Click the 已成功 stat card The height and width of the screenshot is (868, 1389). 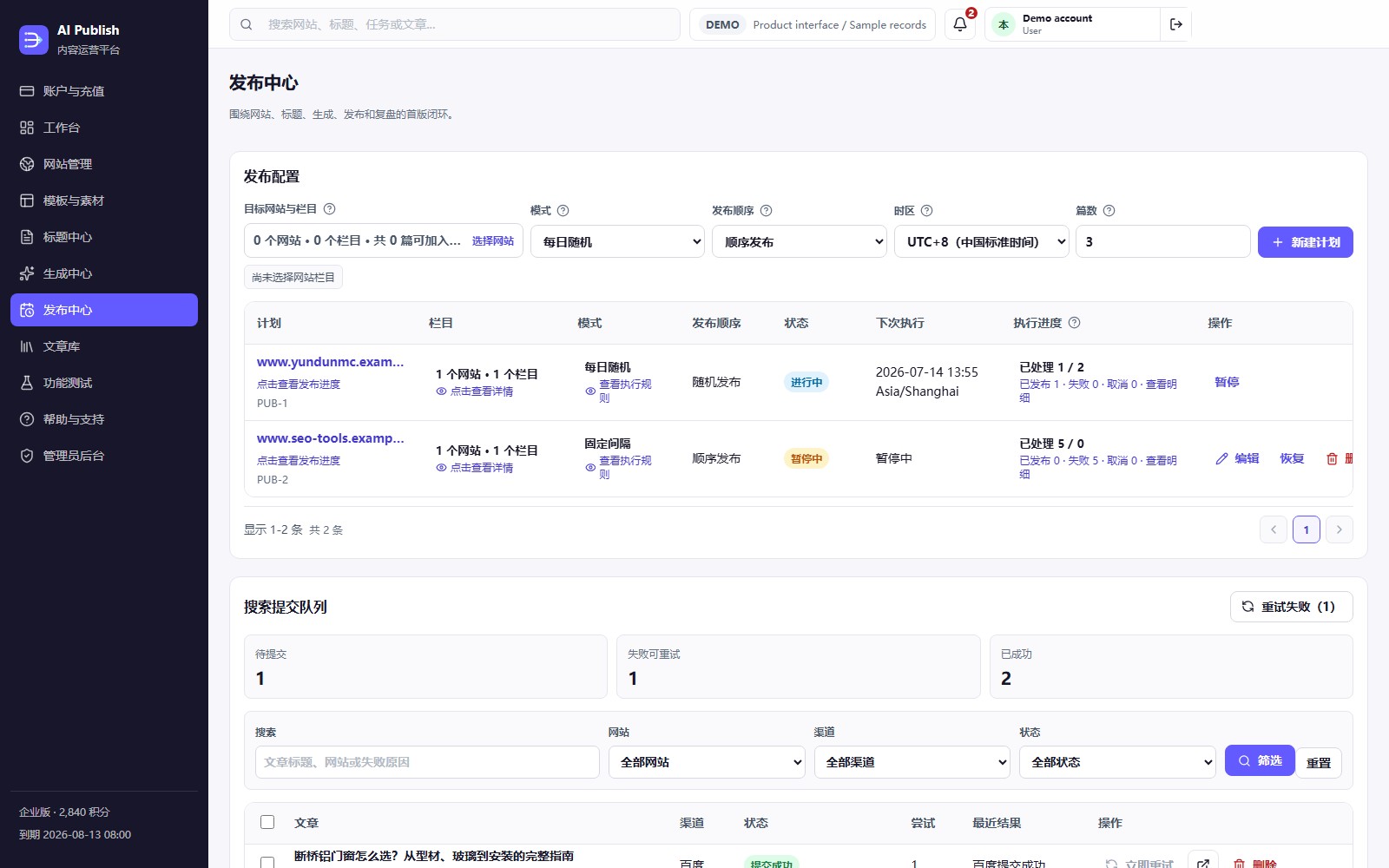pos(1171,667)
